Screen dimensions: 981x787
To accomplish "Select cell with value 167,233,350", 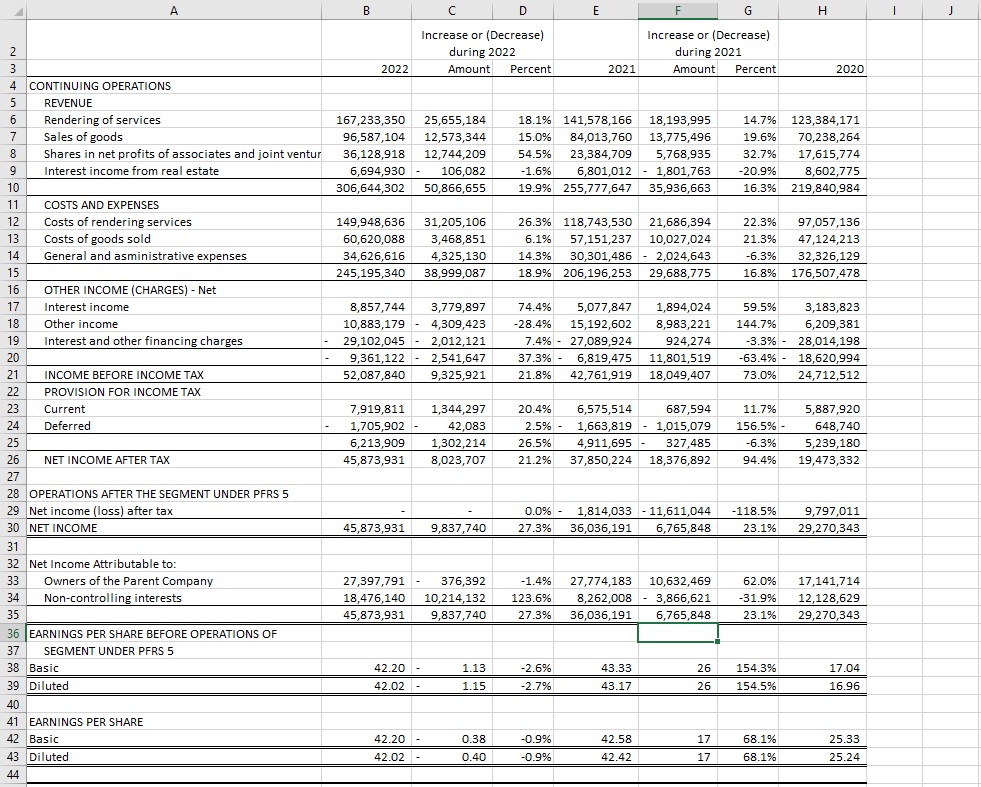I will [x=367, y=120].
